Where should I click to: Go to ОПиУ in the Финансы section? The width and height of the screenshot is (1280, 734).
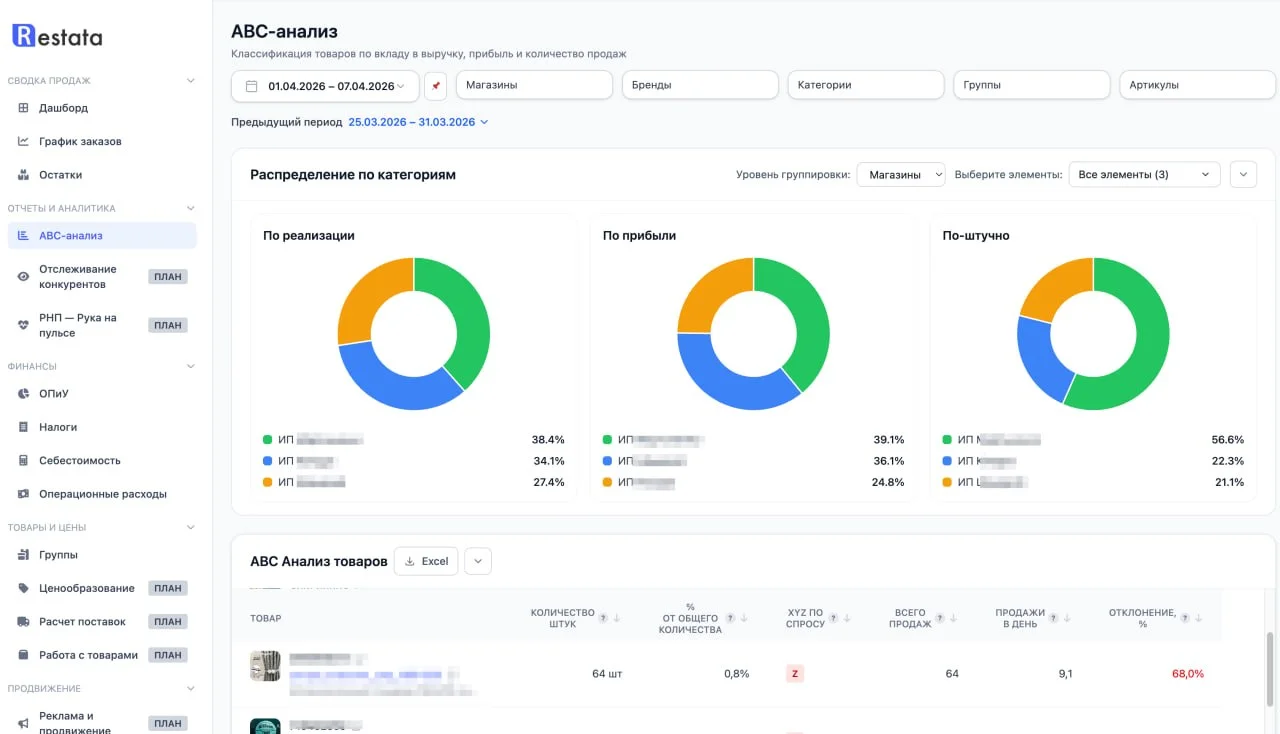pyautogui.click(x=53, y=394)
